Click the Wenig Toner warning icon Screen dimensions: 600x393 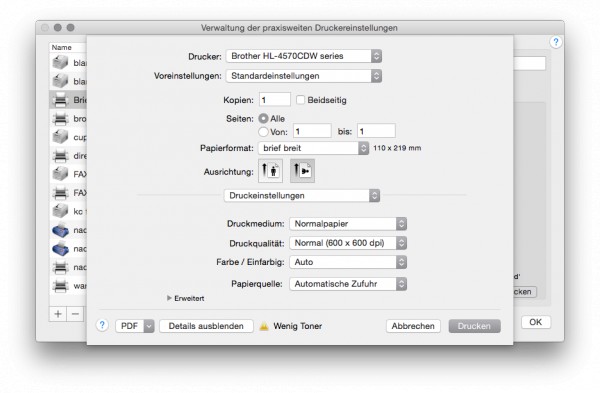264,326
